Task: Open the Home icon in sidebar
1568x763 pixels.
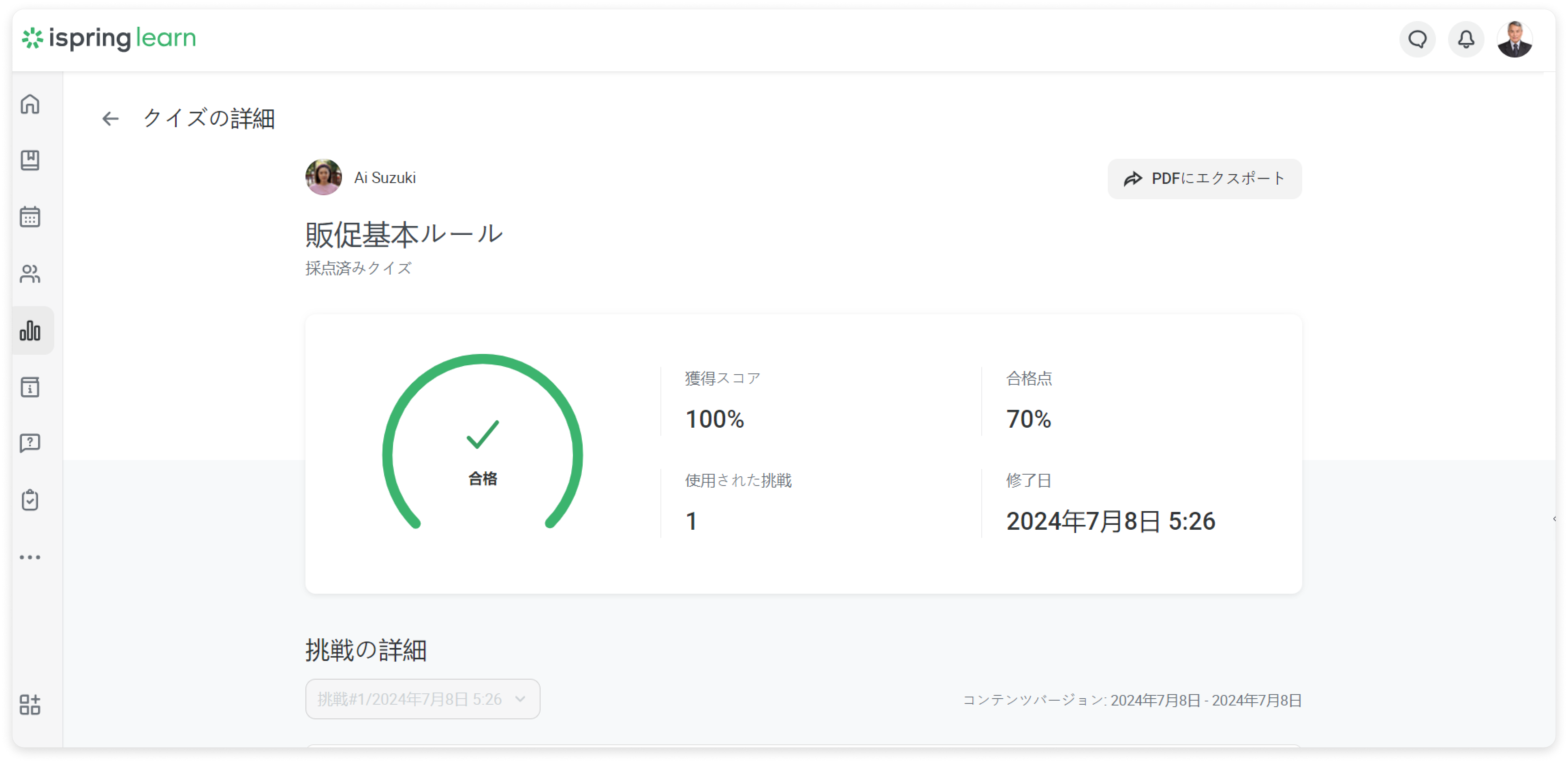Action: [x=30, y=104]
